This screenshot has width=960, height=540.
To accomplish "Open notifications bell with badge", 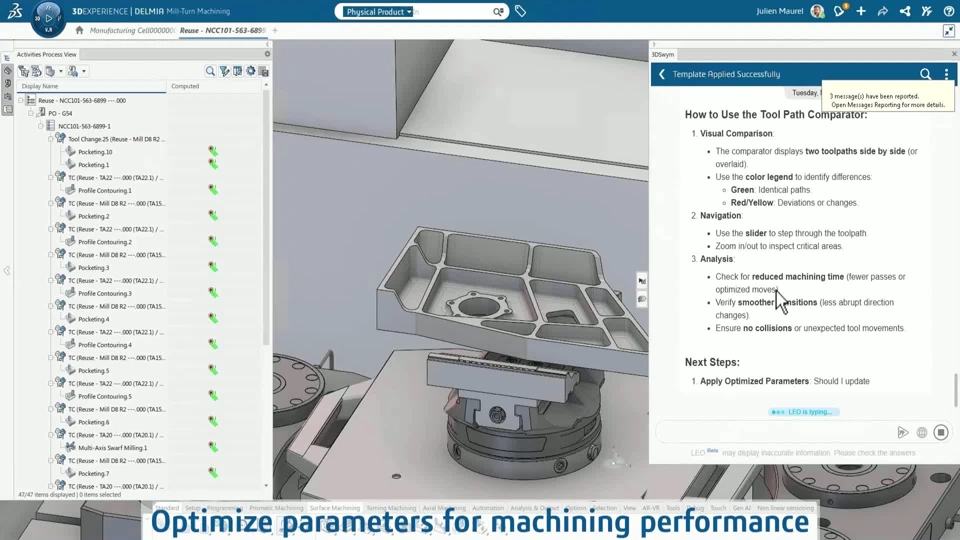I will click(x=840, y=11).
